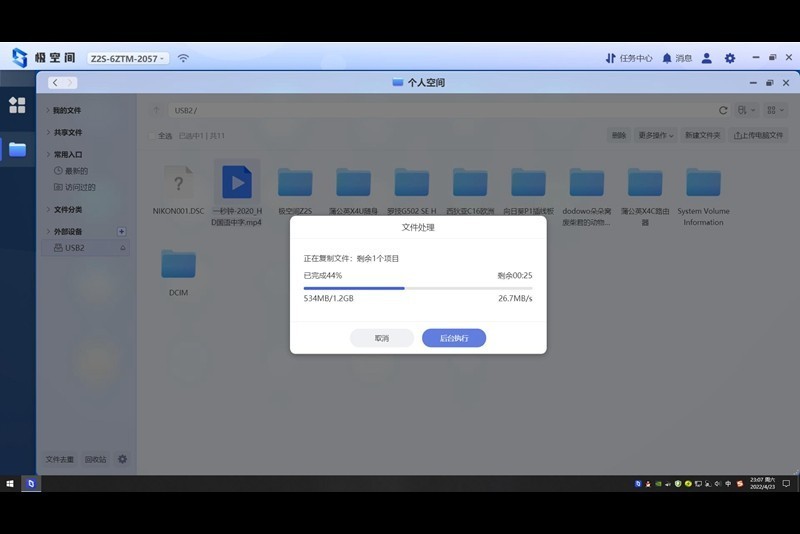This screenshot has height=534, width=800.
Task: Click the app grid icon in sidebar
Action: coord(17,105)
